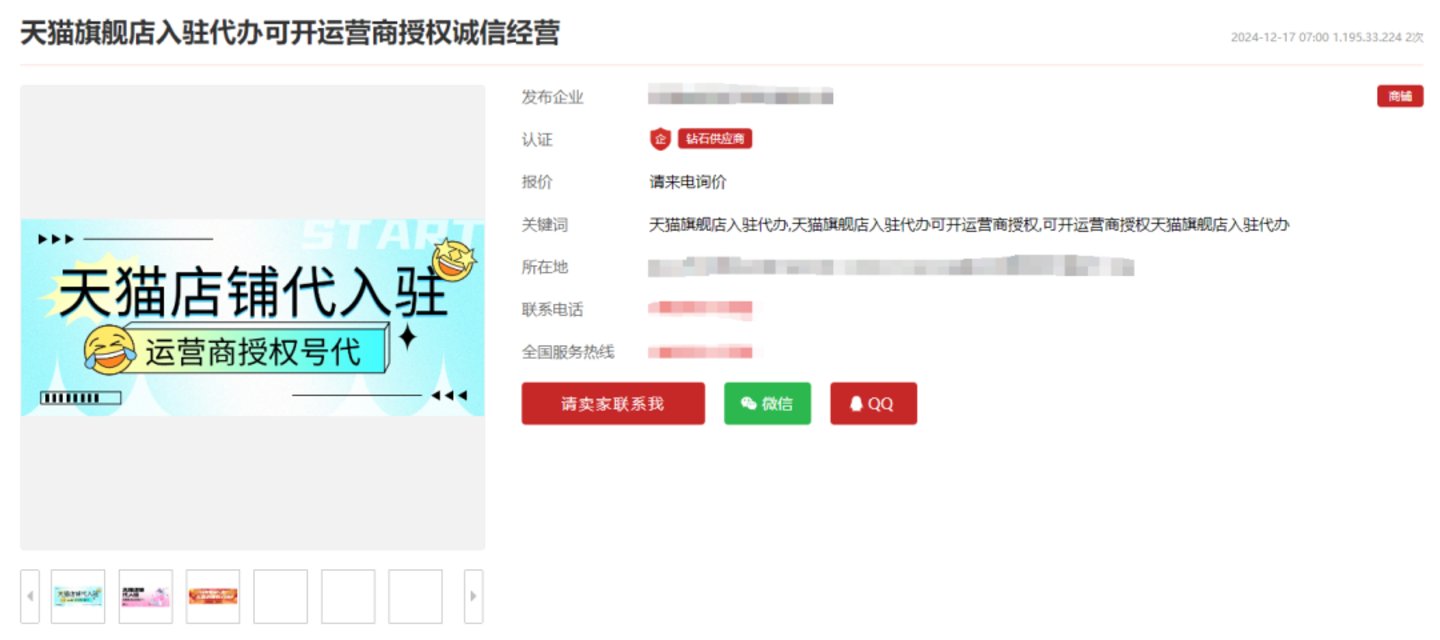
Task: Click the blurred contact phone number
Action: tap(700, 308)
